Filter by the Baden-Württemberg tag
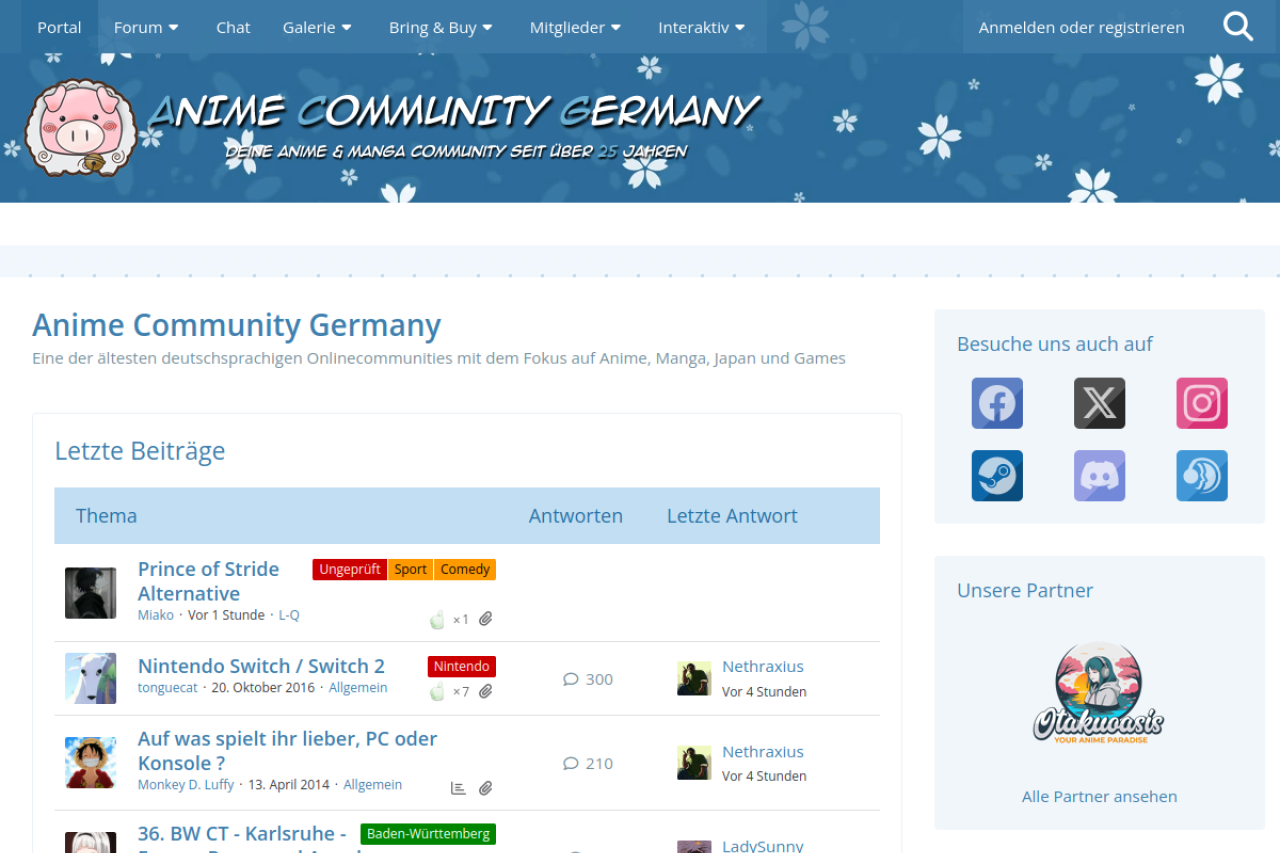Viewport: 1280px width, 853px height. pyautogui.click(x=428, y=834)
